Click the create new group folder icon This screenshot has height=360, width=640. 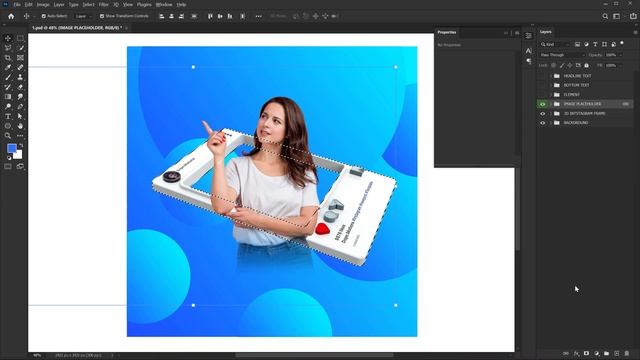607,353
